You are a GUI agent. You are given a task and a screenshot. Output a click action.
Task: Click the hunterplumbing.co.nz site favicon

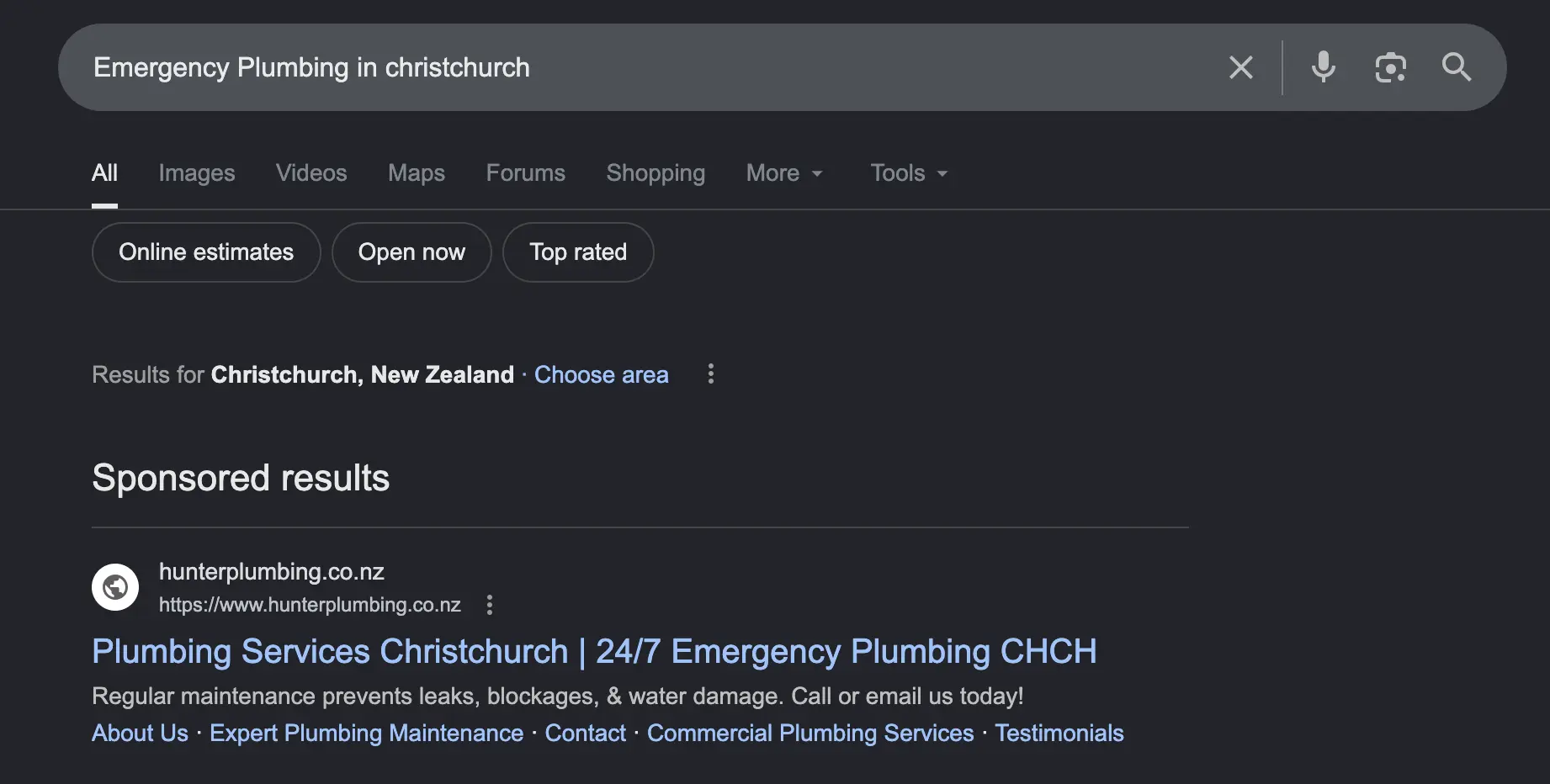click(115, 587)
